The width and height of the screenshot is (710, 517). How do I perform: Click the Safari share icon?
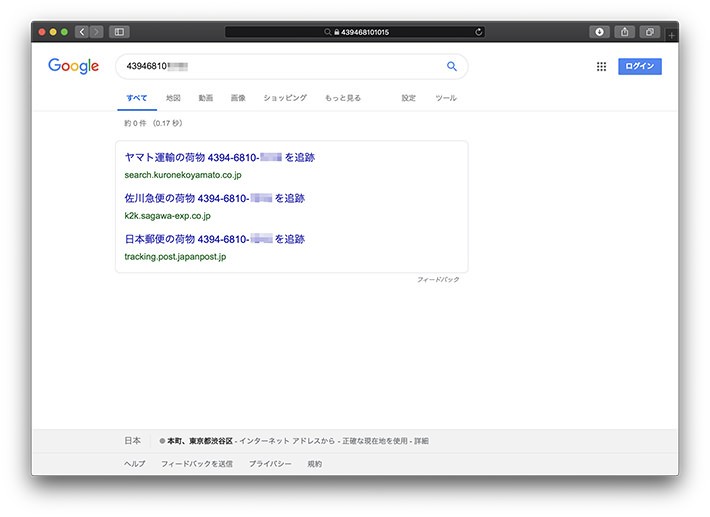tap(624, 32)
